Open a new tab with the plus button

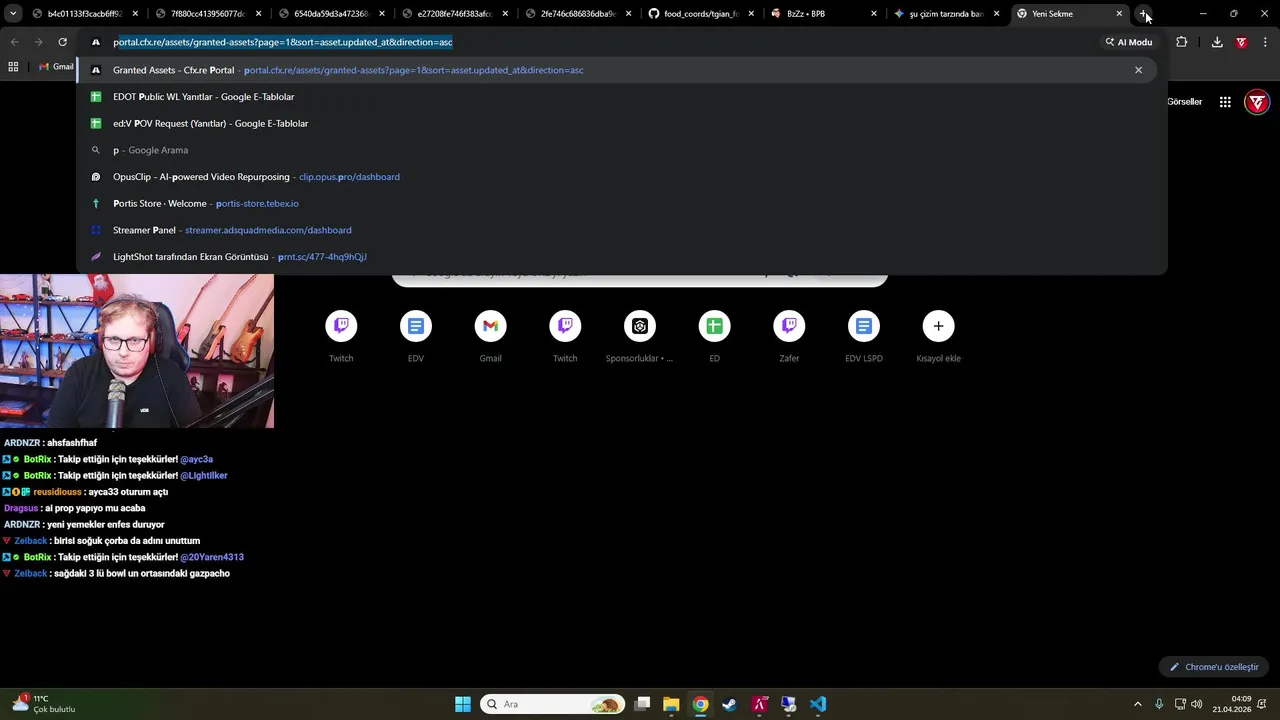[1144, 14]
